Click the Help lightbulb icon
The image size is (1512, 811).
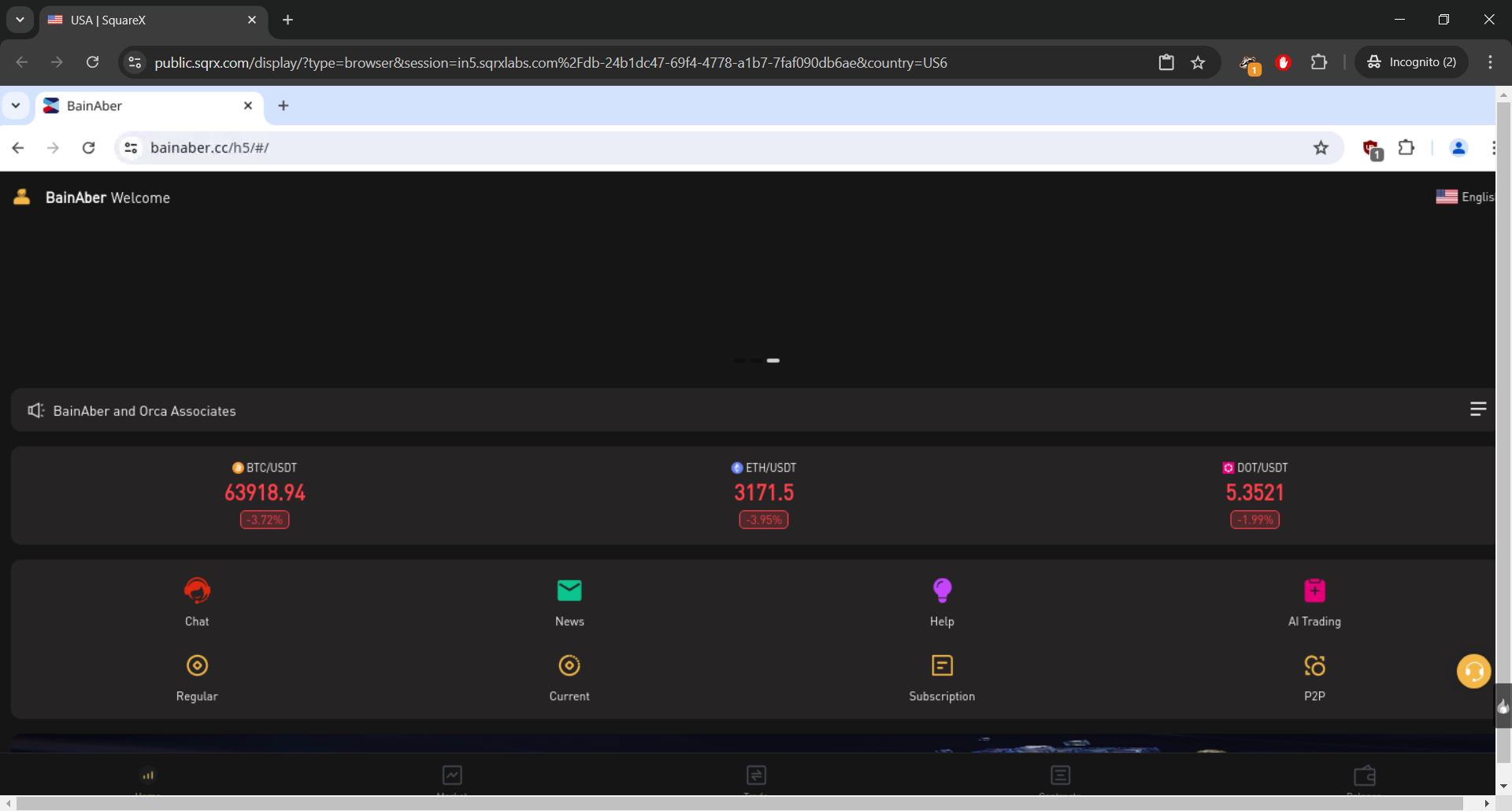click(942, 591)
